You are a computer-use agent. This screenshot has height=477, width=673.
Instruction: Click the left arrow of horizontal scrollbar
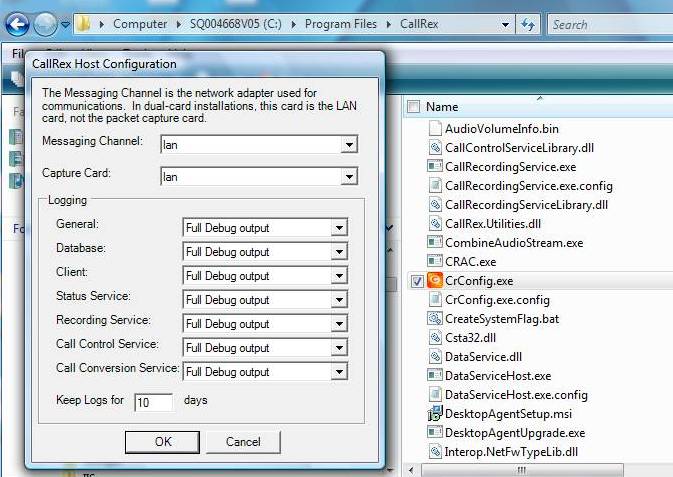pyautogui.click(x=411, y=471)
